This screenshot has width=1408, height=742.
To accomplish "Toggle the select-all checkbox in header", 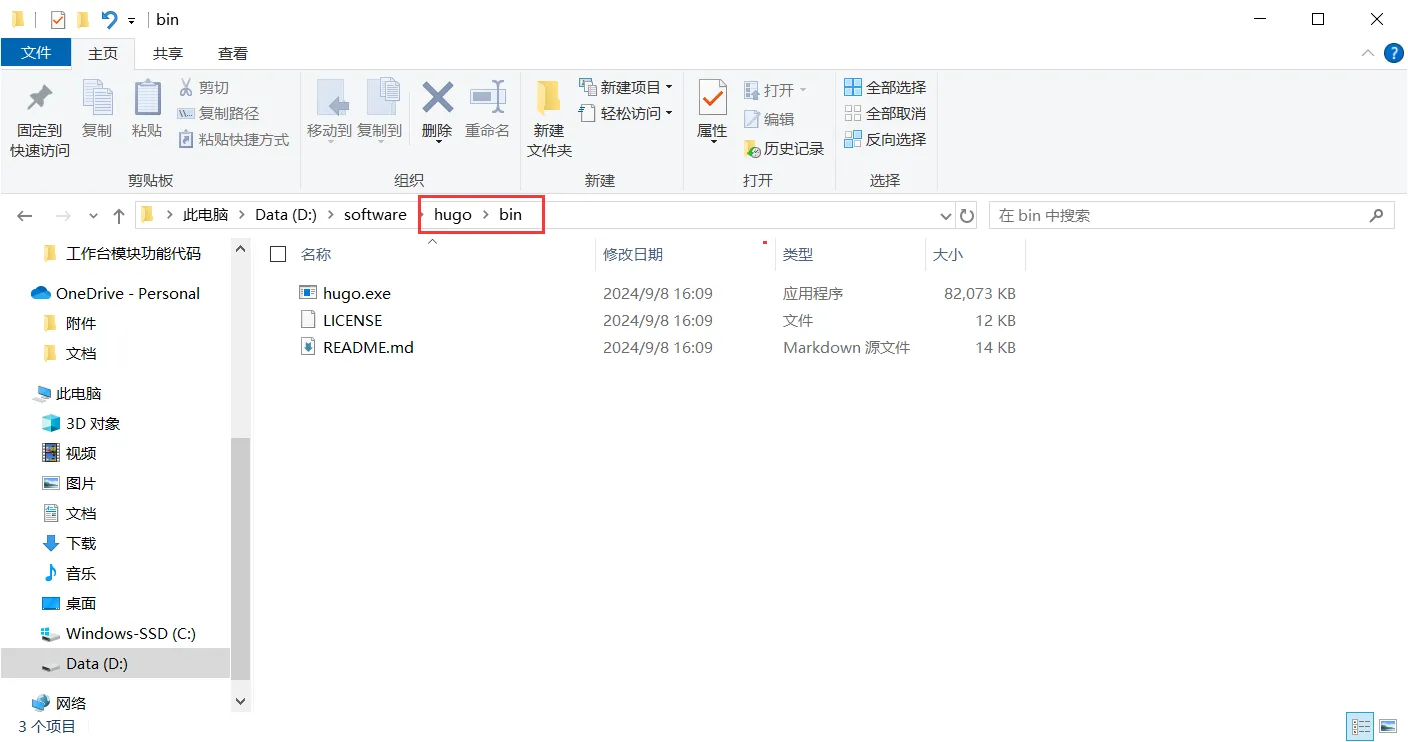I will coord(278,254).
